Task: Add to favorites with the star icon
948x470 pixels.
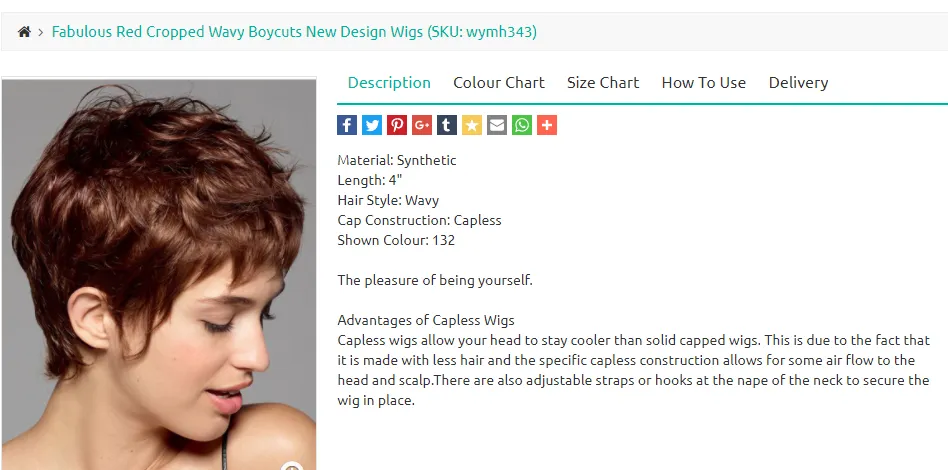Action: tap(472, 125)
